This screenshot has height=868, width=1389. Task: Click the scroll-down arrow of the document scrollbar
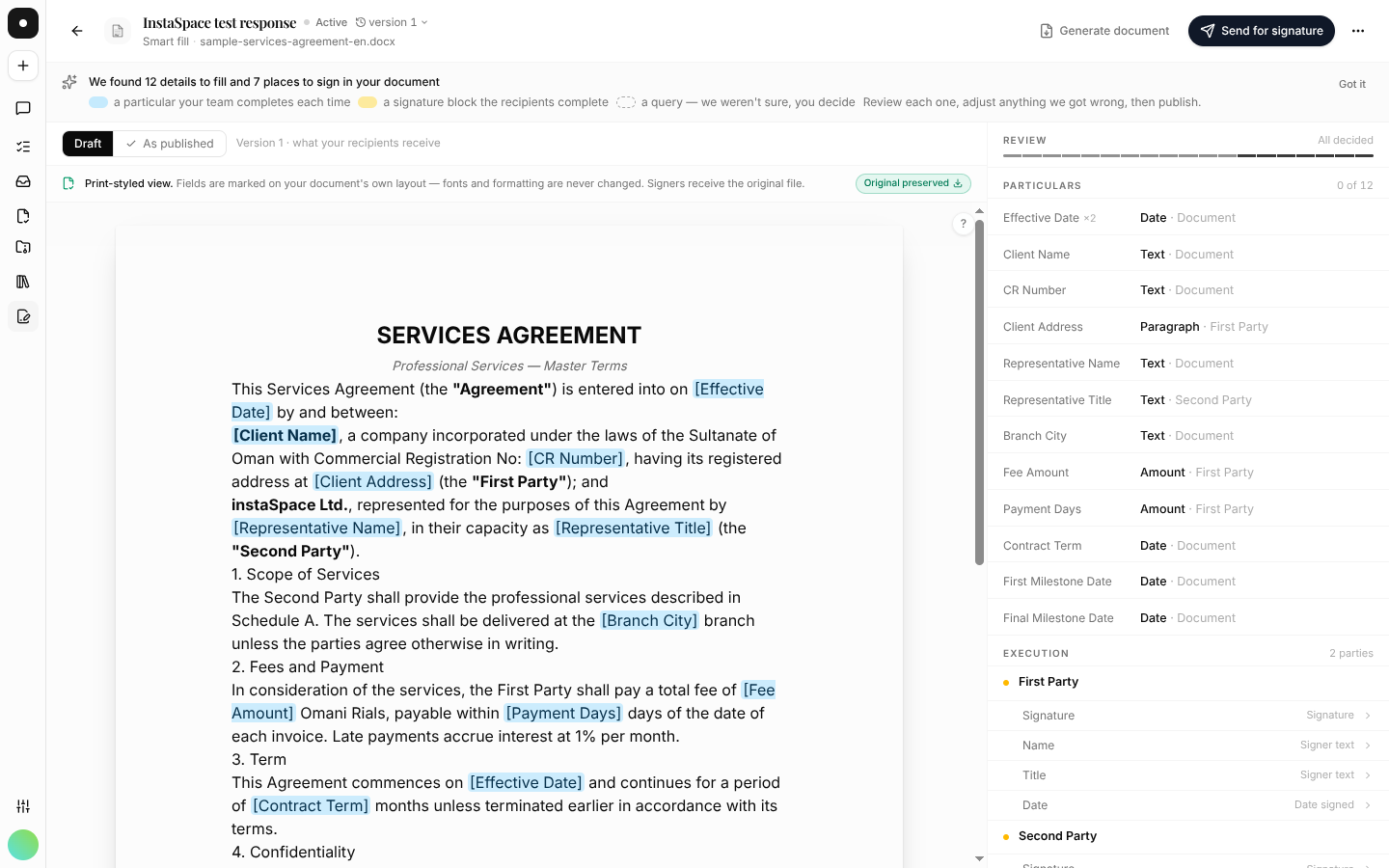tap(979, 858)
